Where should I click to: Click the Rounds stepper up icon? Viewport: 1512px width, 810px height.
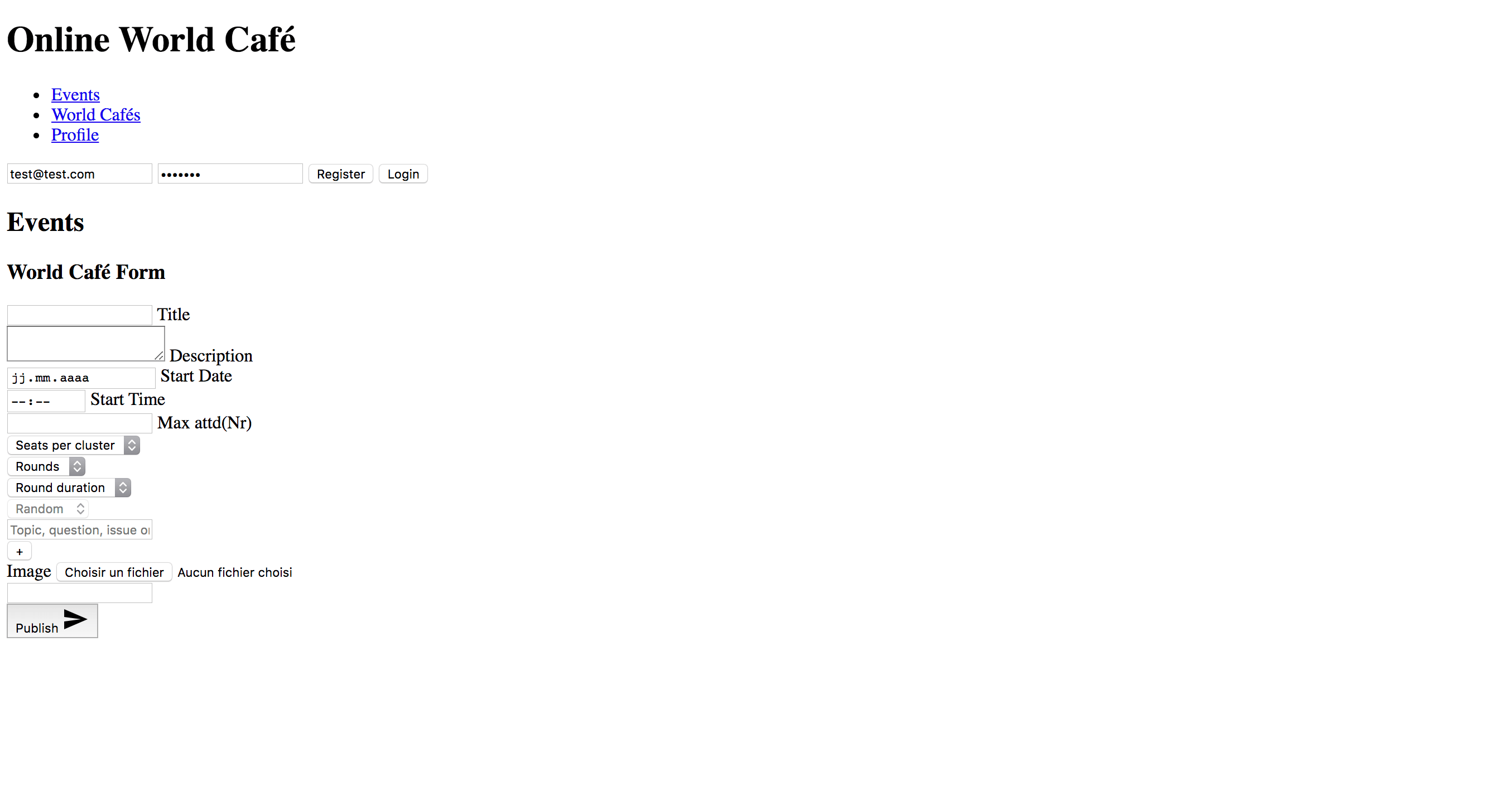tap(77, 463)
